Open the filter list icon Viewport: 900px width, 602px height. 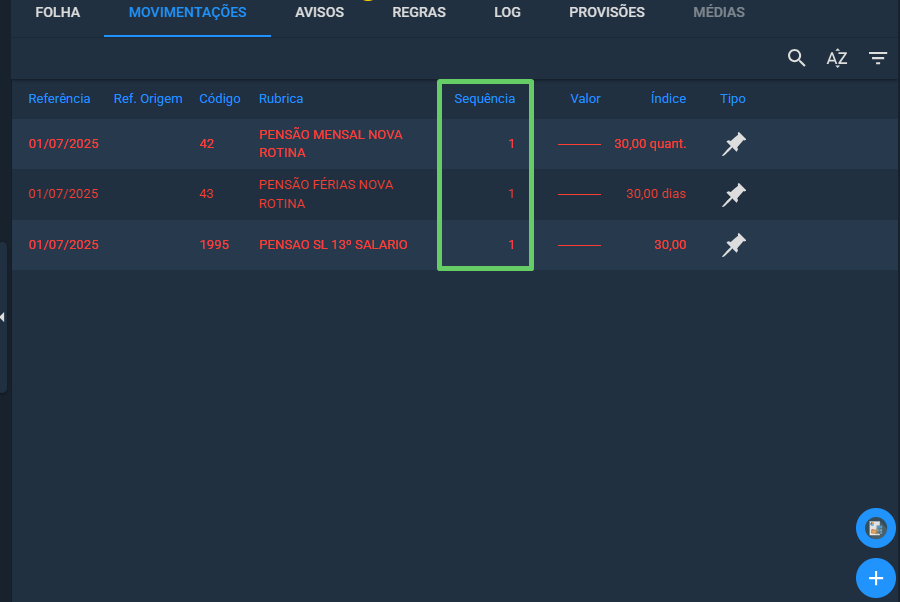click(x=878, y=58)
